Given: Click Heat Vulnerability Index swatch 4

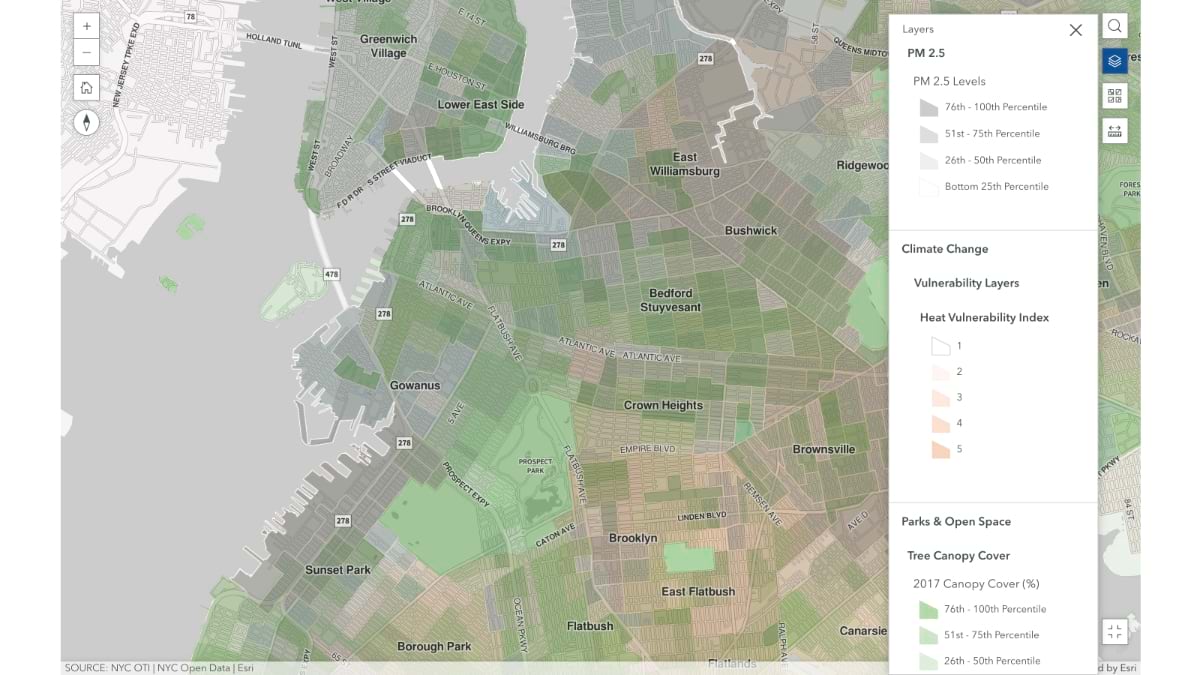Looking at the screenshot, I should pyautogui.click(x=940, y=424).
